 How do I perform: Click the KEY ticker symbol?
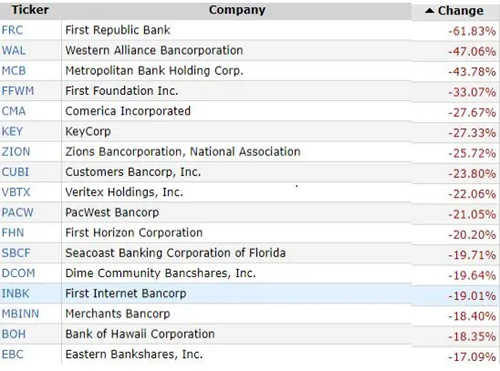coord(12,131)
